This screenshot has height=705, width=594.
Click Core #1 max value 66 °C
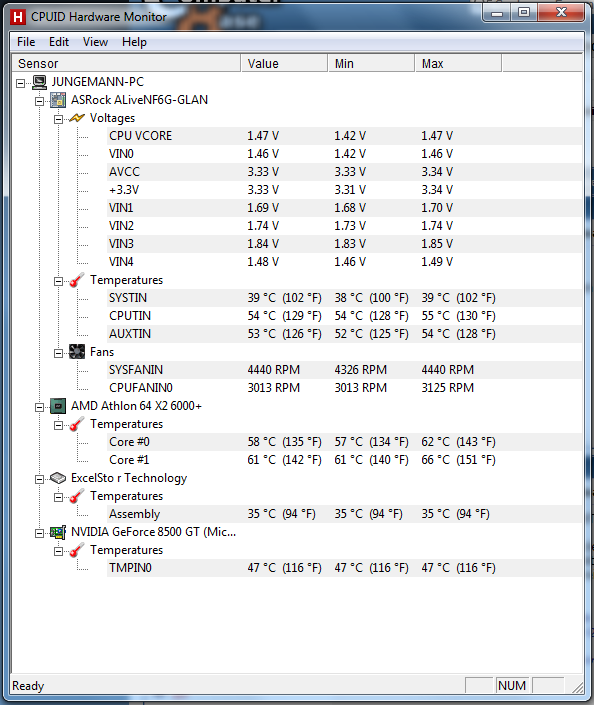tap(458, 460)
